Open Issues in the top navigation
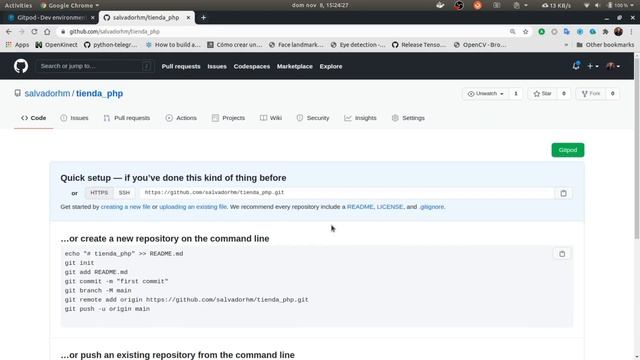 point(217,66)
